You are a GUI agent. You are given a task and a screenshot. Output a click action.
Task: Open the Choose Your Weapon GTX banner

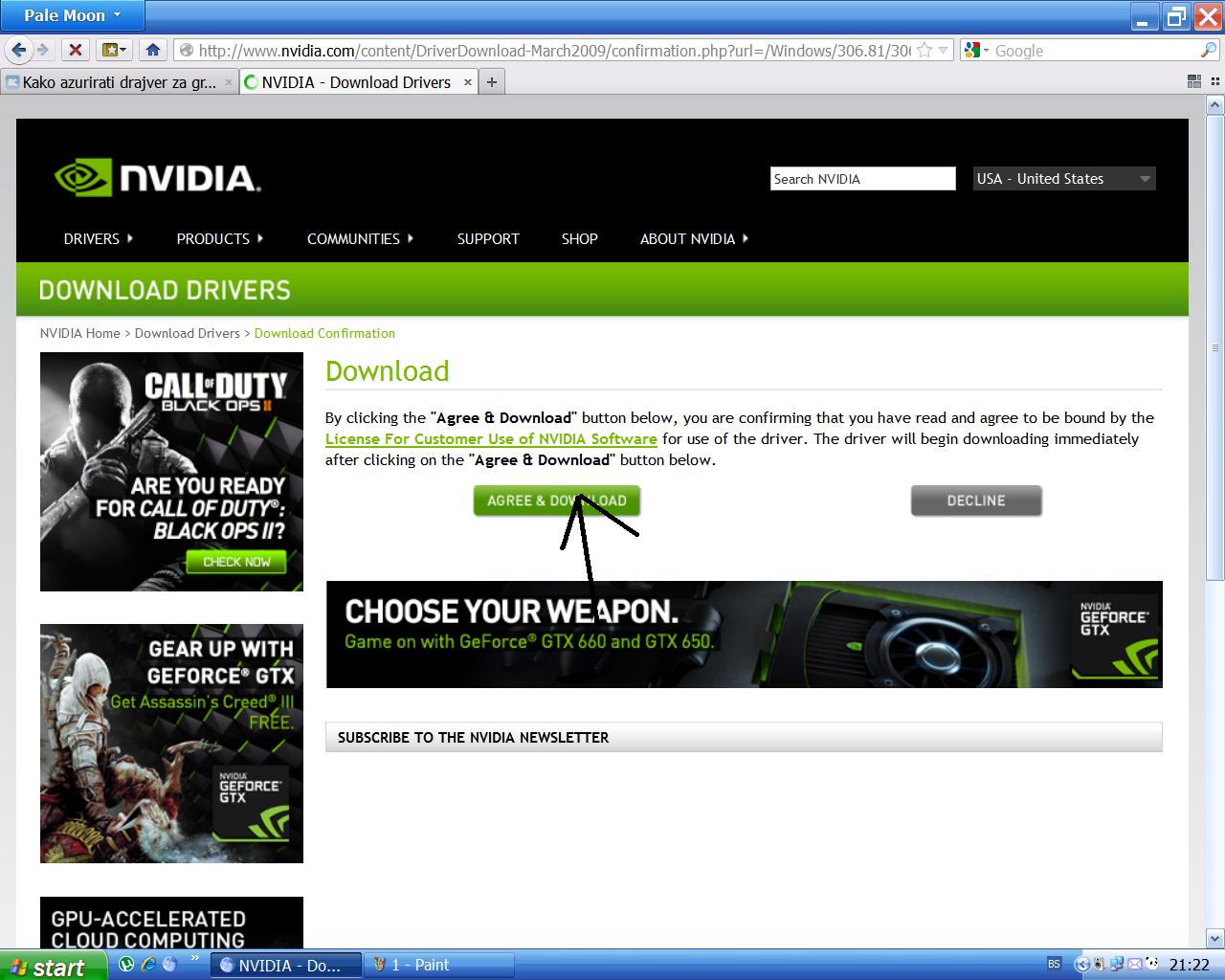tap(745, 635)
